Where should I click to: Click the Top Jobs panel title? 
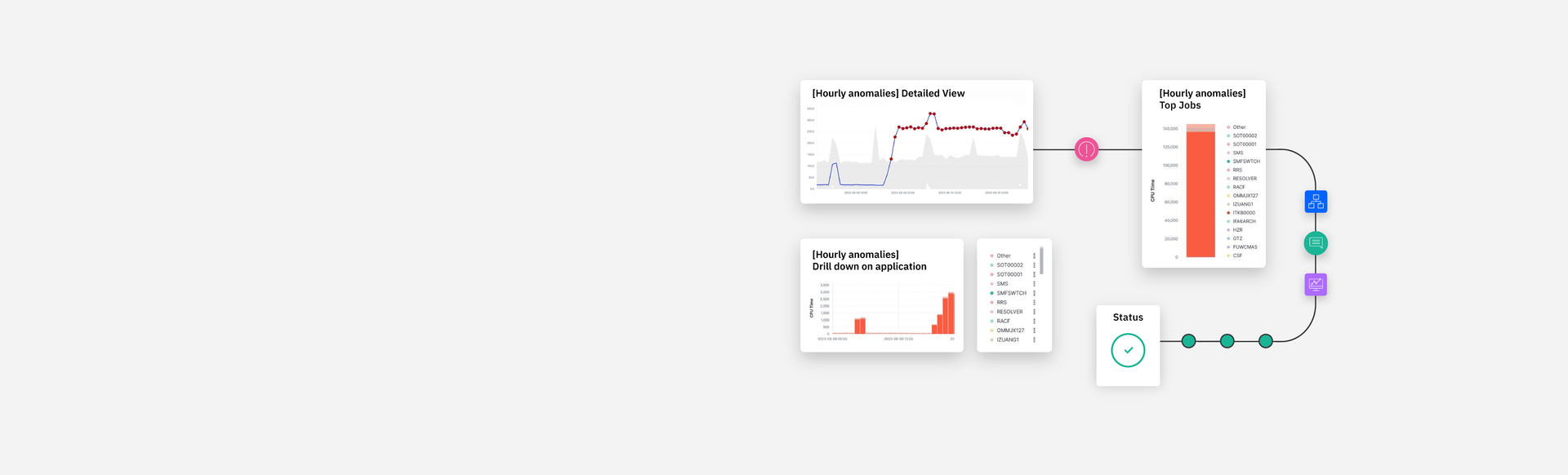(1202, 100)
